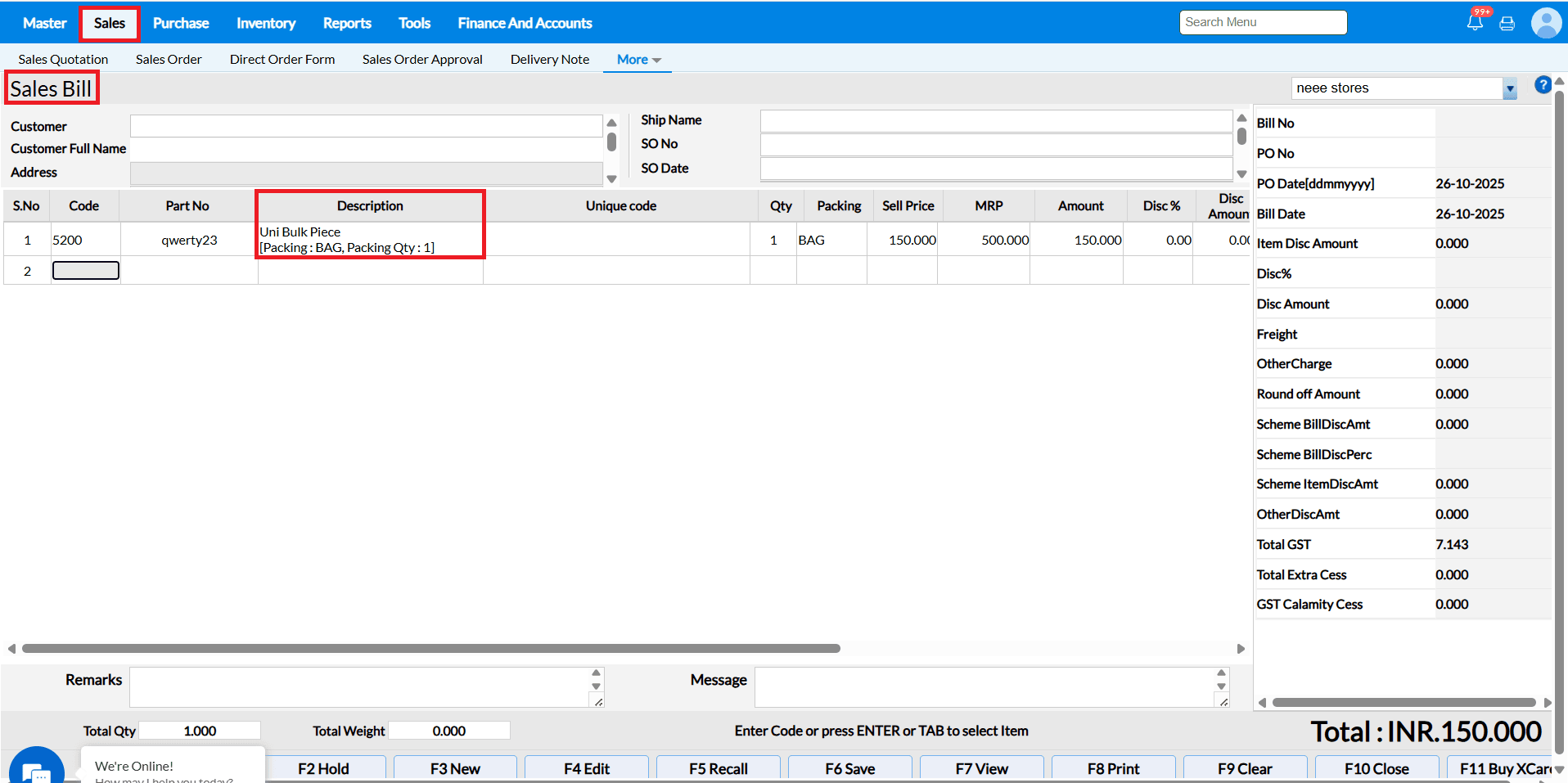The height and width of the screenshot is (783, 1568).
Task: Click the F3 New button
Action: 456,768
